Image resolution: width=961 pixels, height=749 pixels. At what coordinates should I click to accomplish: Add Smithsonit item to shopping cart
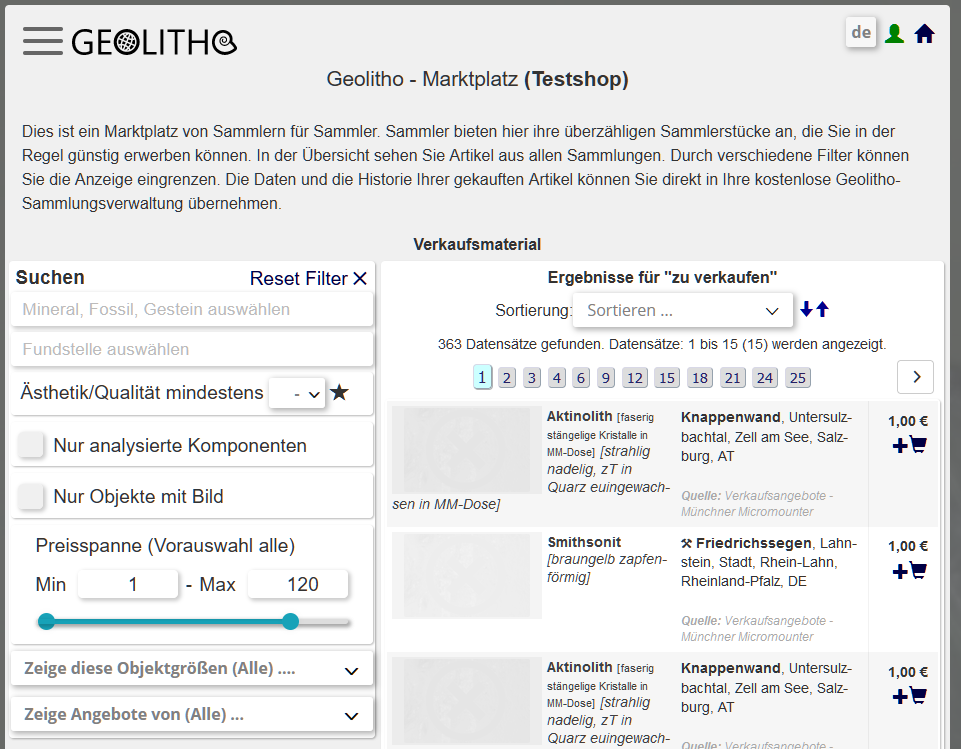(x=909, y=571)
